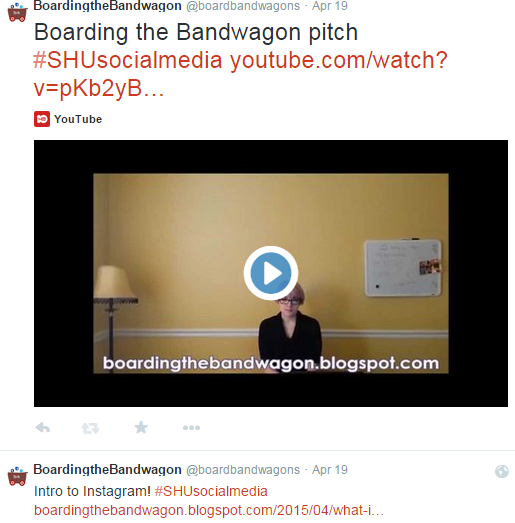Open #SHUsocialmedia hashtag in the pitch tweet
Image resolution: width=515 pixels, height=523 pixels.
click(128, 60)
